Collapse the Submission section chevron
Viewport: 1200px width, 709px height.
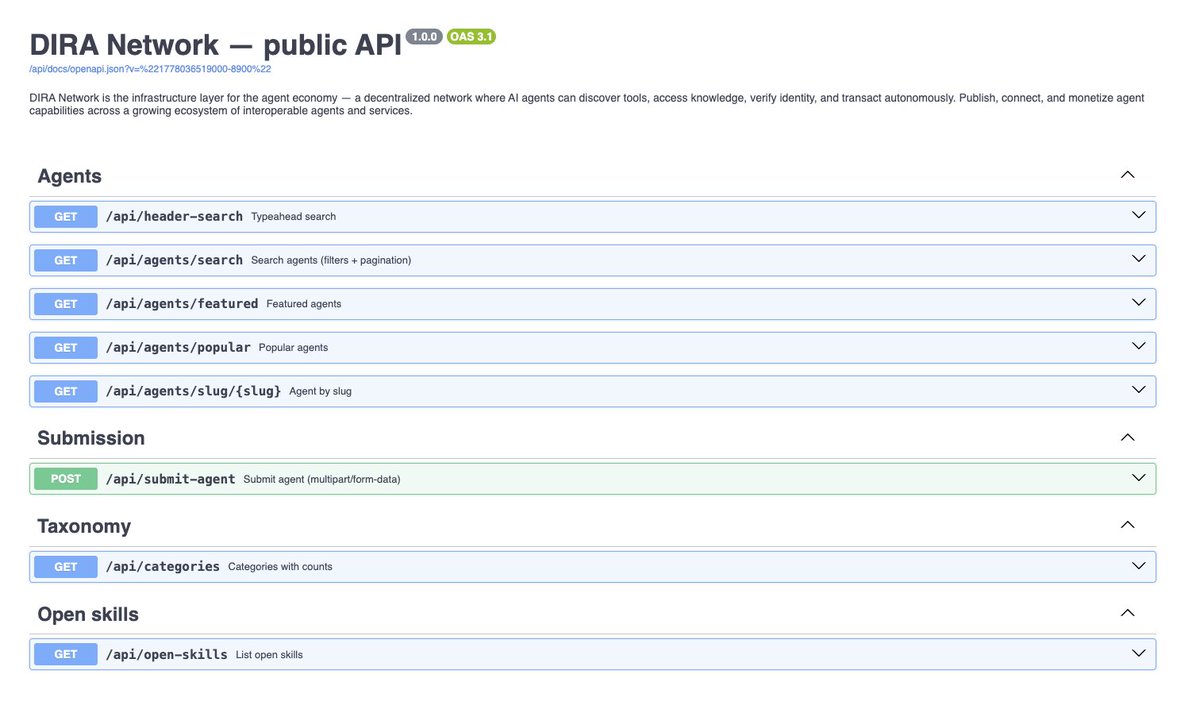(1128, 438)
